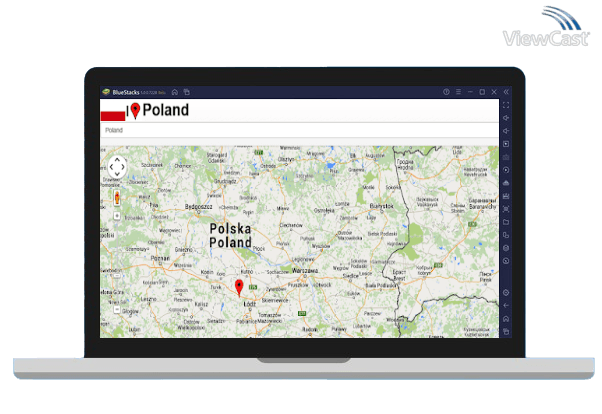
Task: Zoom in with map plus button
Action: tap(117, 216)
